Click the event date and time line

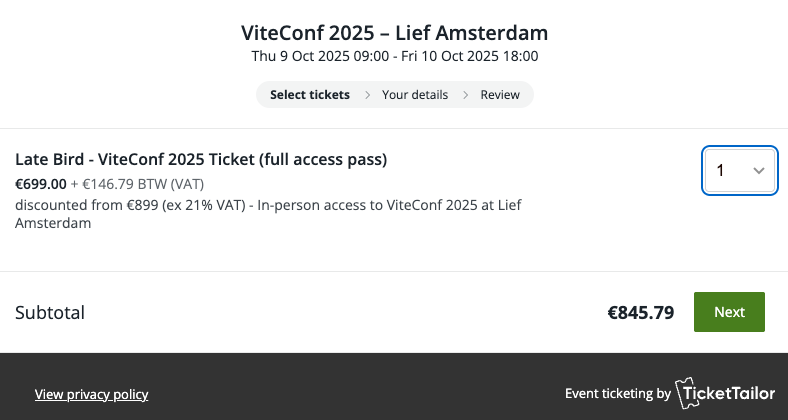coord(395,56)
